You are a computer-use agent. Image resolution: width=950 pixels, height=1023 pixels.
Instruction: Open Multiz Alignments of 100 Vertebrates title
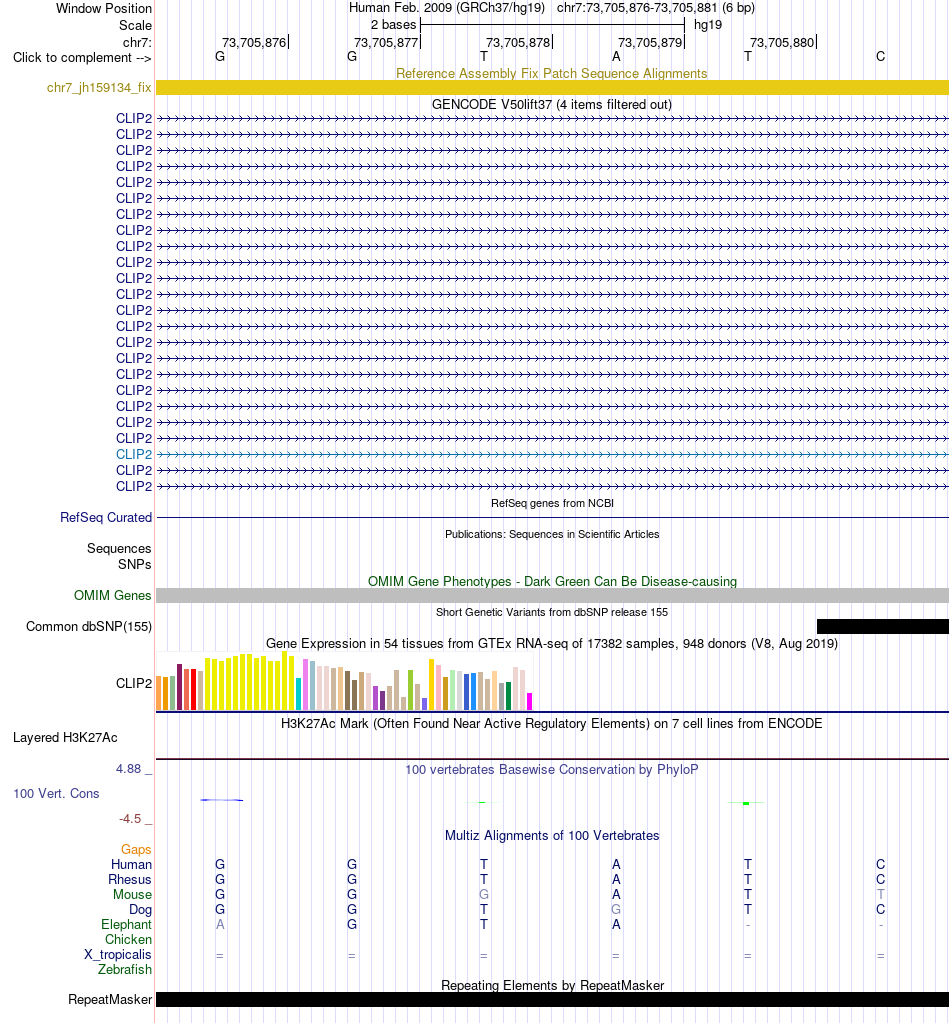[x=552, y=836]
